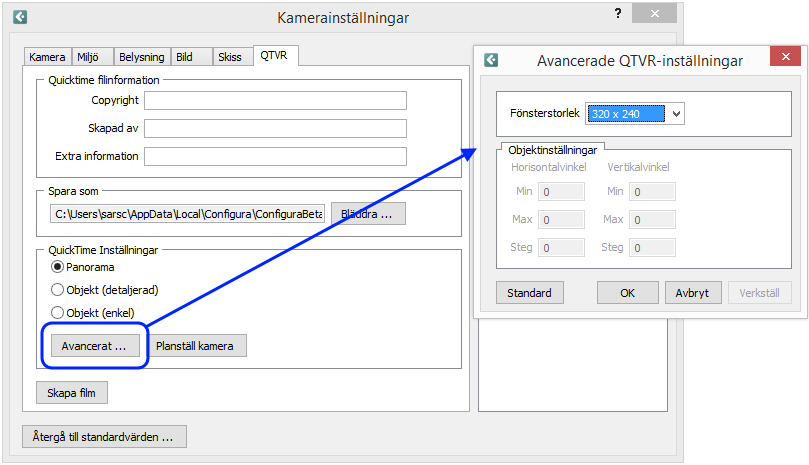Image resolution: width=809 pixels, height=465 pixels.
Task: Click the green icon in Avancerade QTVR-inställningar title
Action: click(x=491, y=60)
